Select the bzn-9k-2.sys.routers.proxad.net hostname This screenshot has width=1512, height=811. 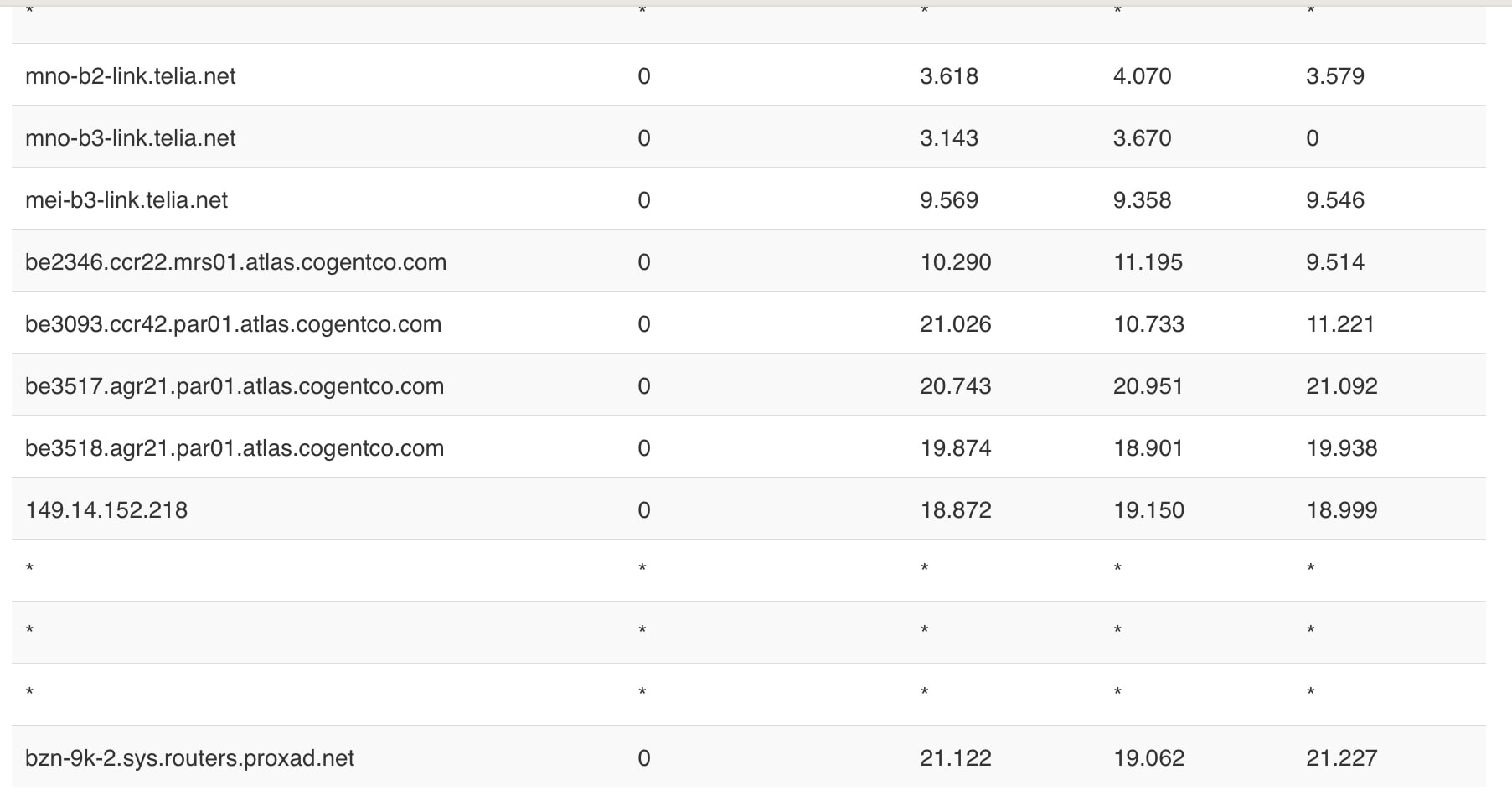(189, 758)
